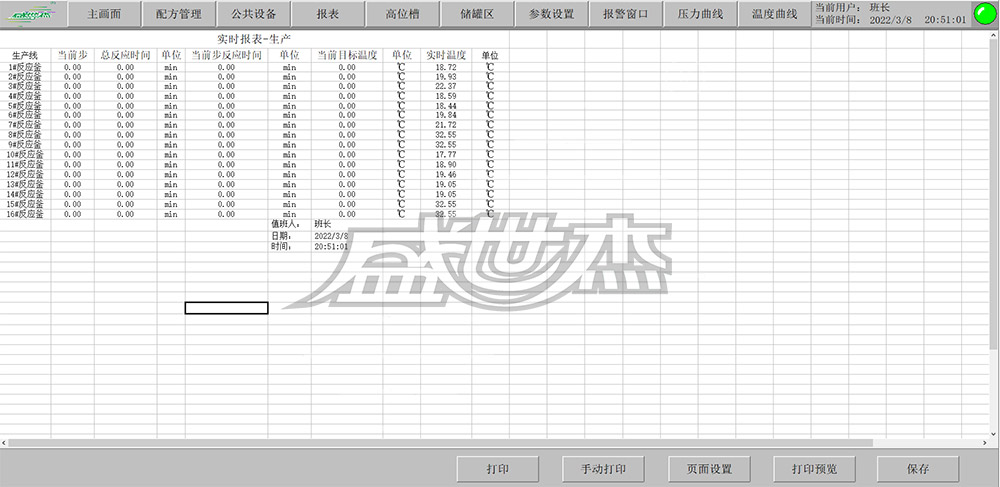Select the 报表 report tab

coord(327,14)
